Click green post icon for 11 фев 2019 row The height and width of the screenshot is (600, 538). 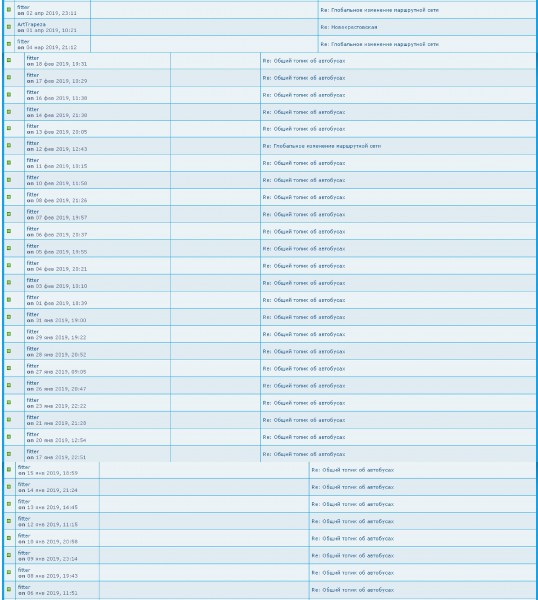[9, 163]
